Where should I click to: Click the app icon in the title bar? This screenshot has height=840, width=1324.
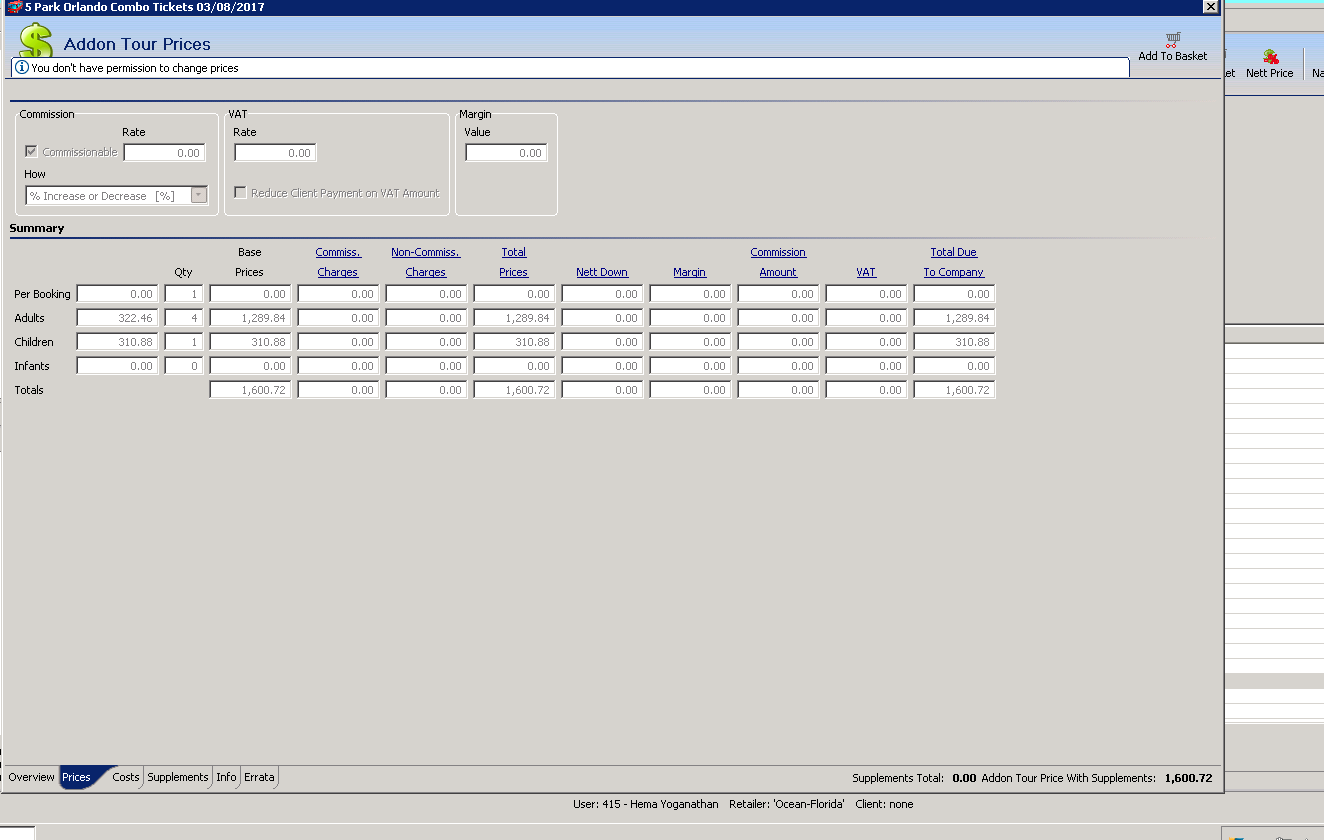(x=15, y=7)
